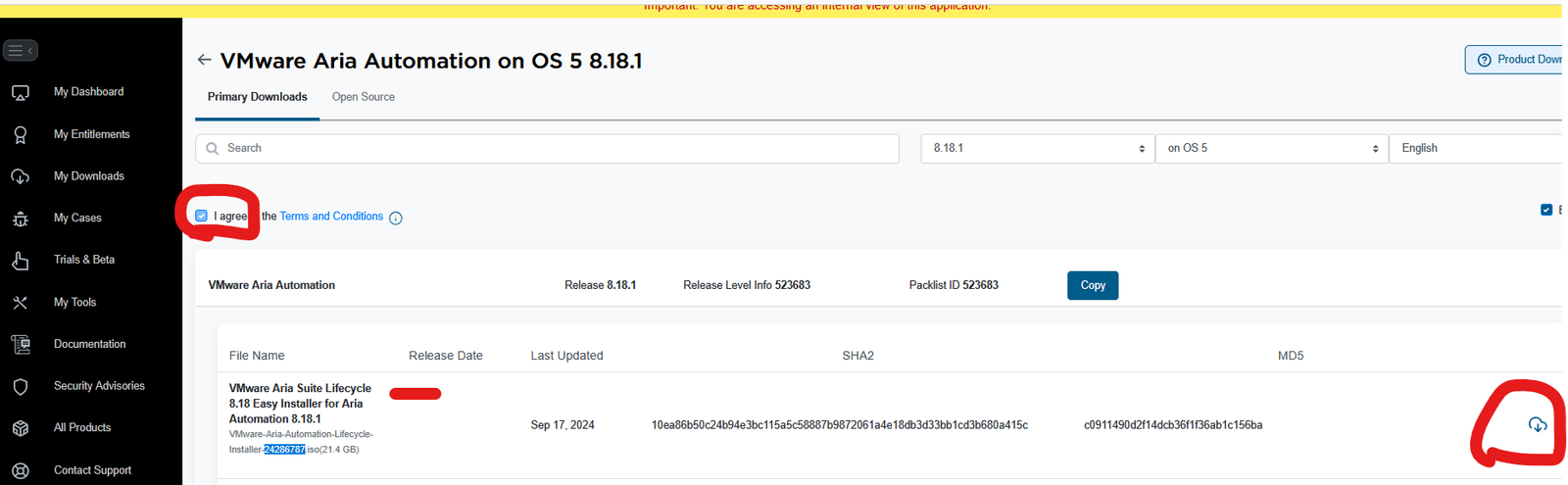The width and height of the screenshot is (1568, 485).
Task: Click the File Name column header
Action: pyautogui.click(x=257, y=356)
